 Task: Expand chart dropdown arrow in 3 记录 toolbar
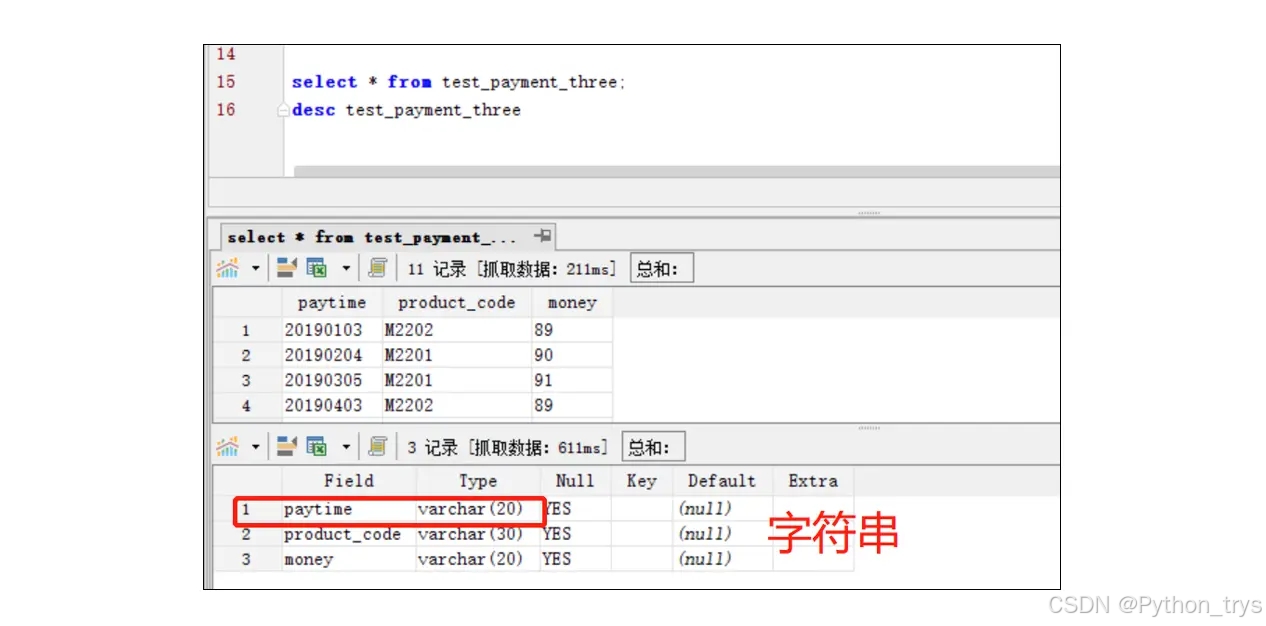[255, 447]
